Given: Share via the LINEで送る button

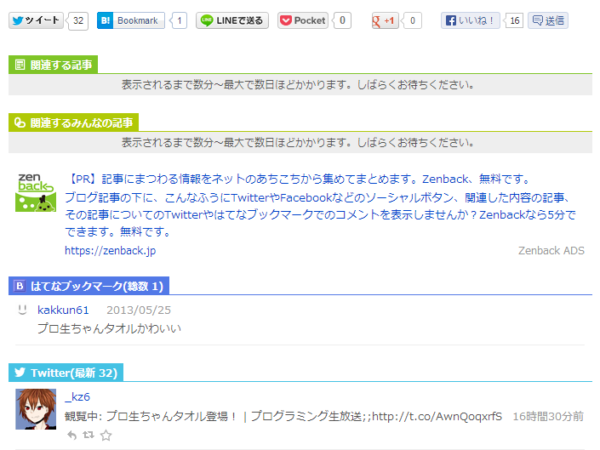Looking at the screenshot, I should point(232,21).
